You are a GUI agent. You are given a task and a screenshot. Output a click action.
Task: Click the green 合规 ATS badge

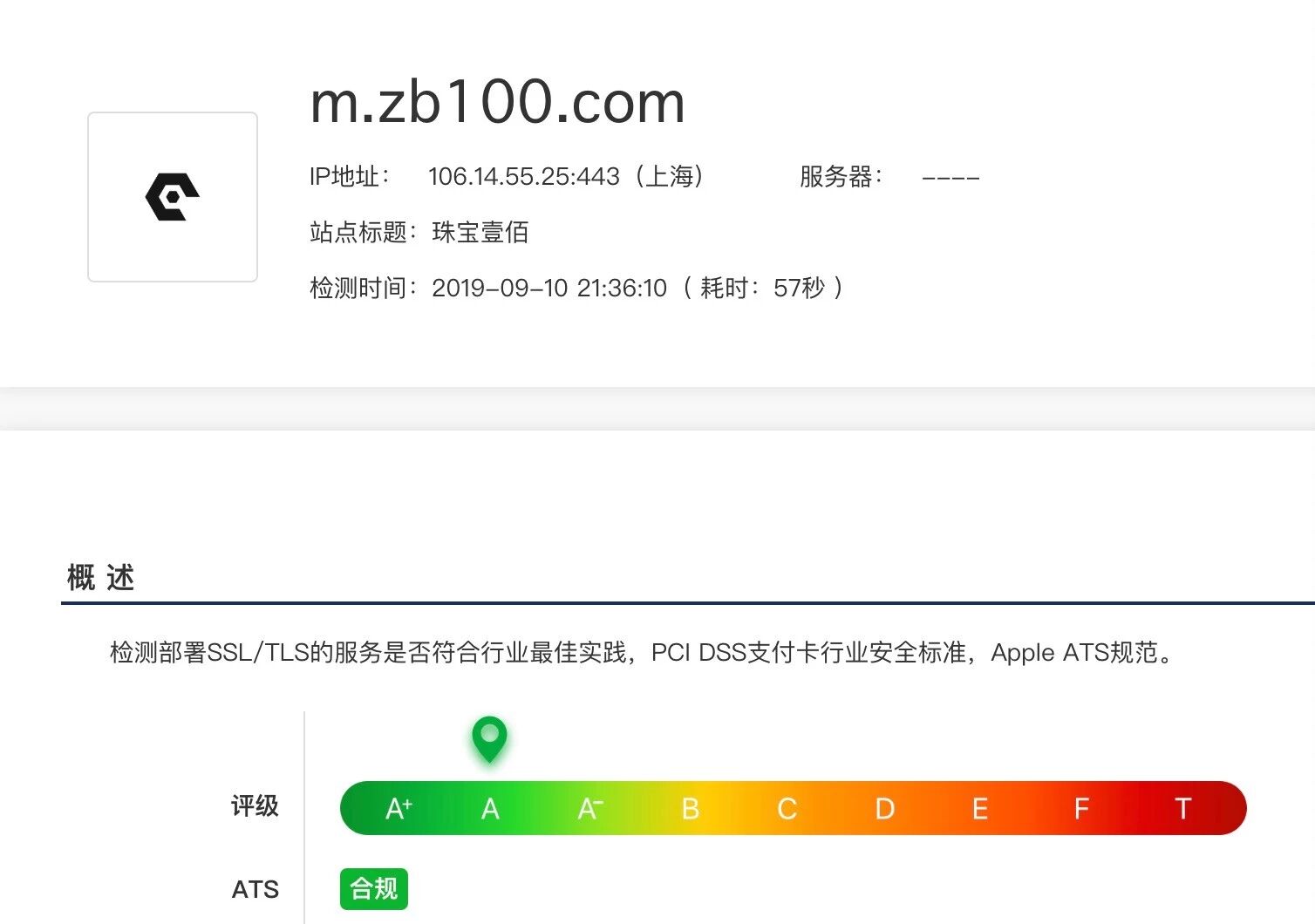[374, 889]
